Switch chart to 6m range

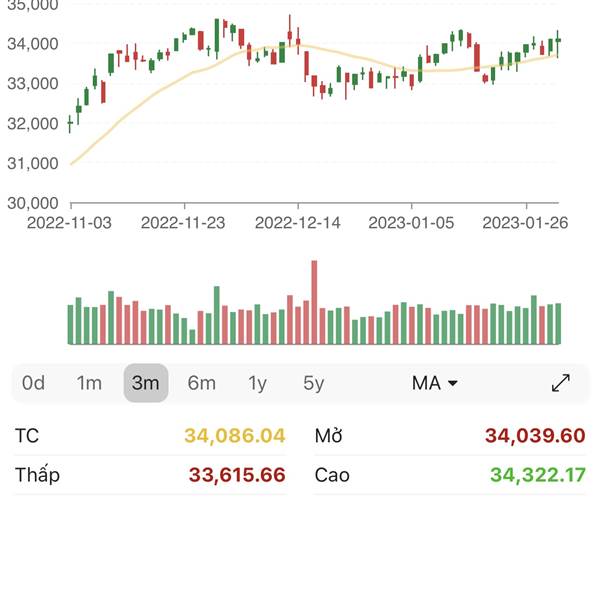[x=202, y=383]
